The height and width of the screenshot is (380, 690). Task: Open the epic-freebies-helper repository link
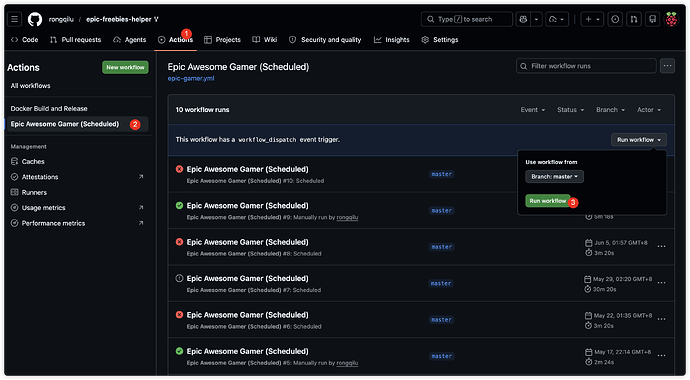click(119, 19)
